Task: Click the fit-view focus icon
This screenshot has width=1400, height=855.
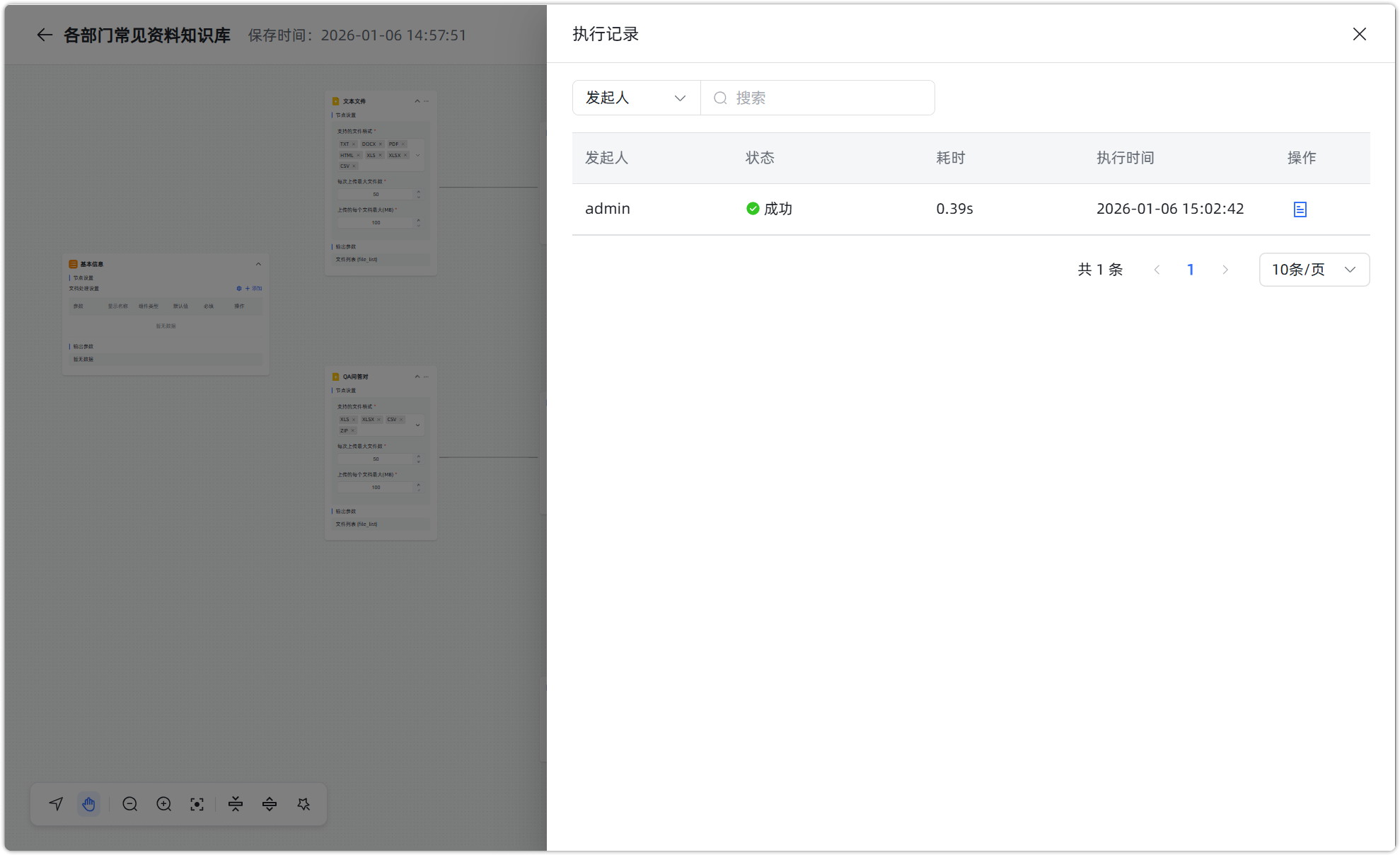Action: tap(197, 804)
